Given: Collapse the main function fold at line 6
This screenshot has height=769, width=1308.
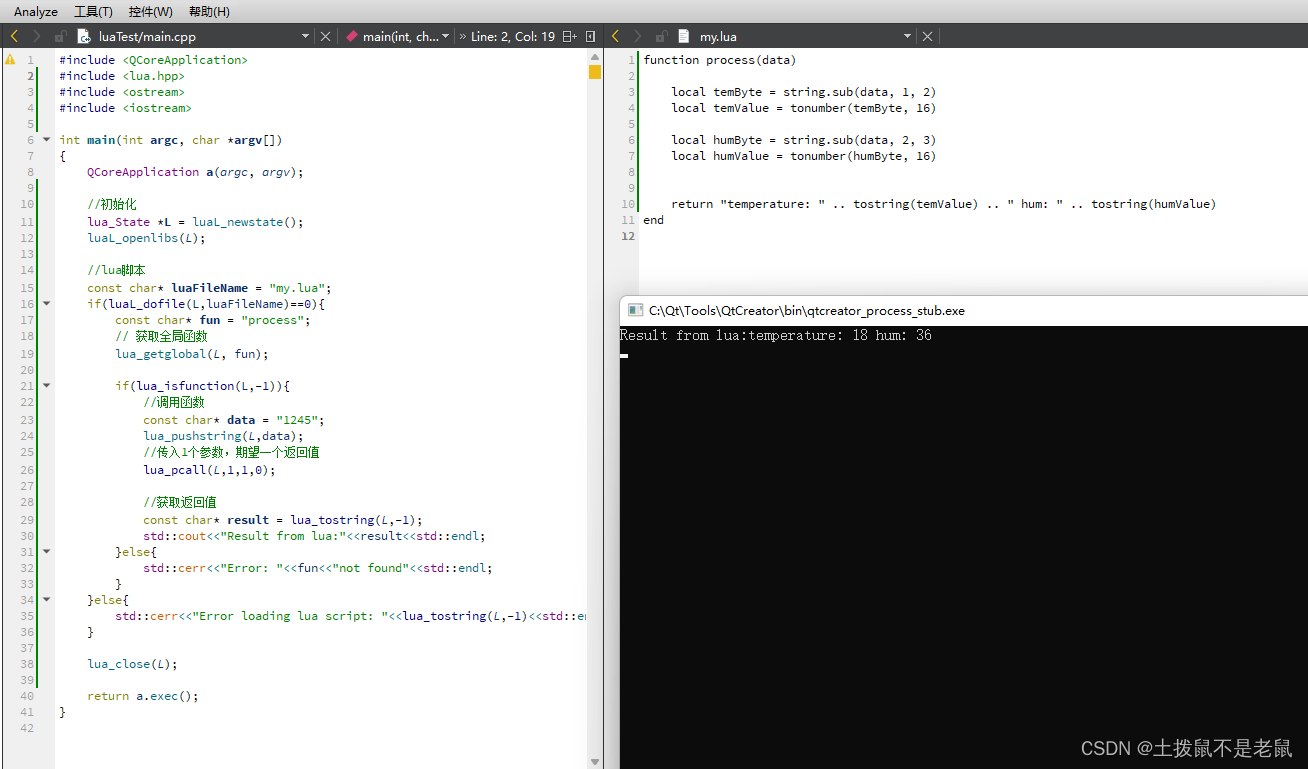Looking at the screenshot, I should (46, 140).
